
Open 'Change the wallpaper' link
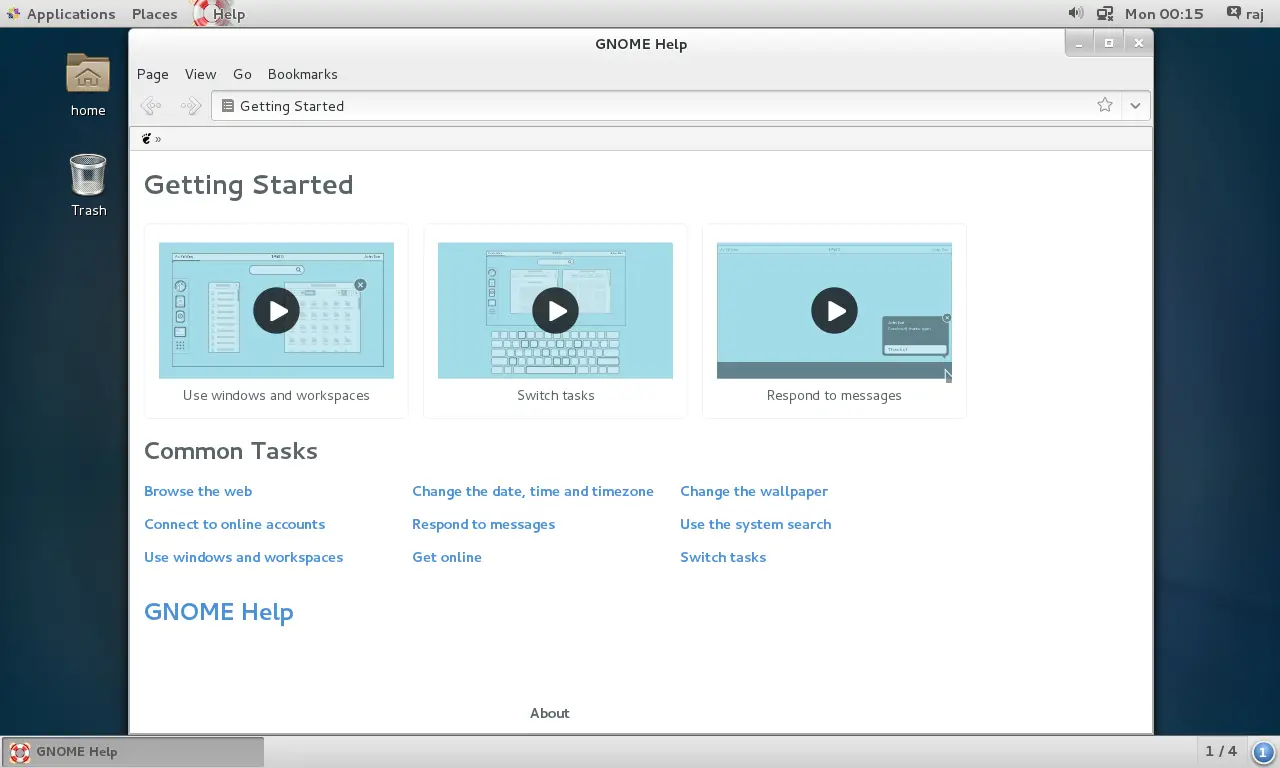(x=754, y=491)
